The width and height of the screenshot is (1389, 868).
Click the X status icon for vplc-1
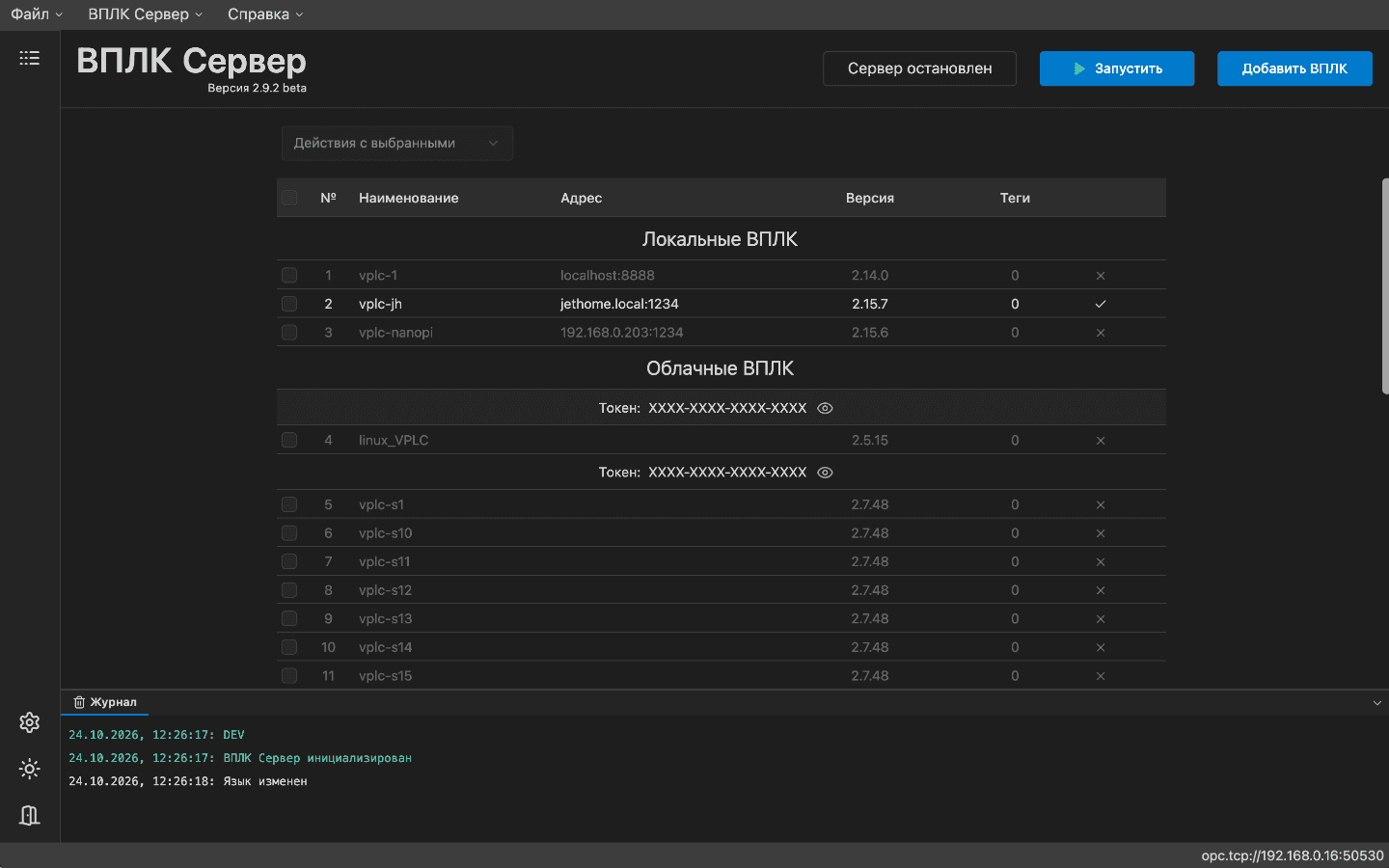pos(1101,276)
